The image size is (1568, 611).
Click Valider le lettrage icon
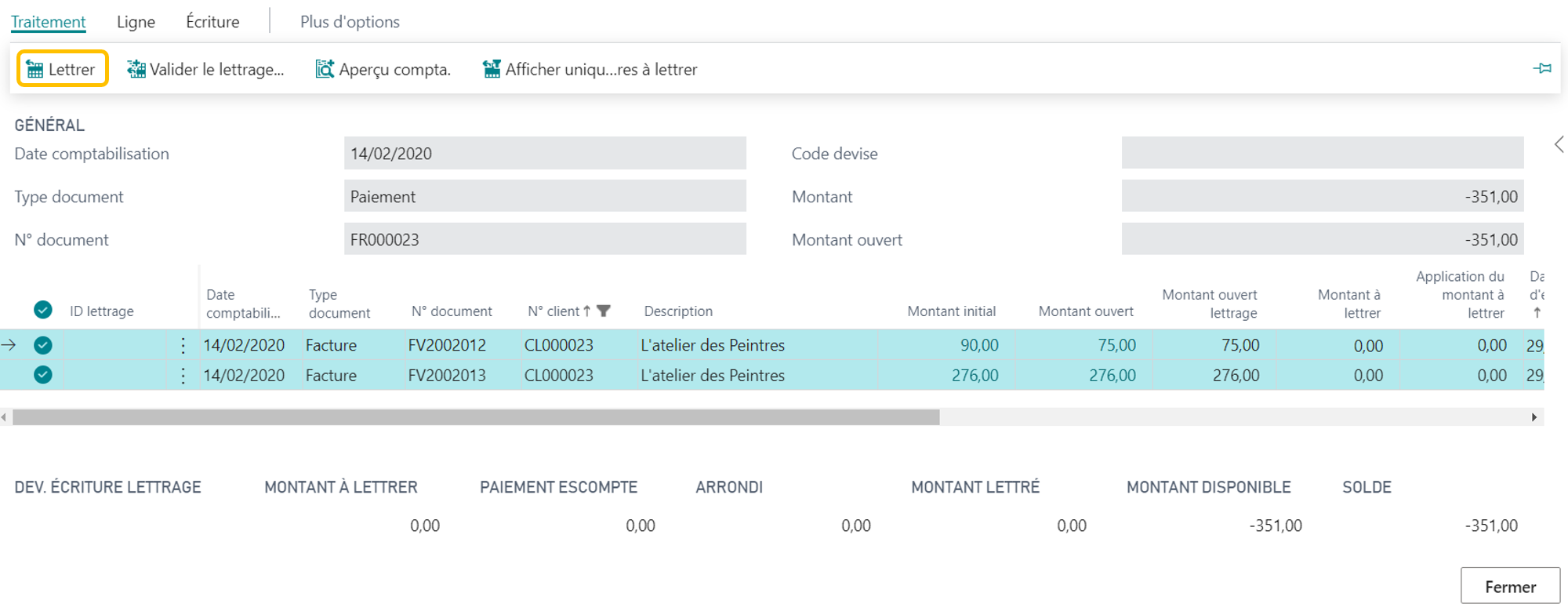click(x=136, y=70)
